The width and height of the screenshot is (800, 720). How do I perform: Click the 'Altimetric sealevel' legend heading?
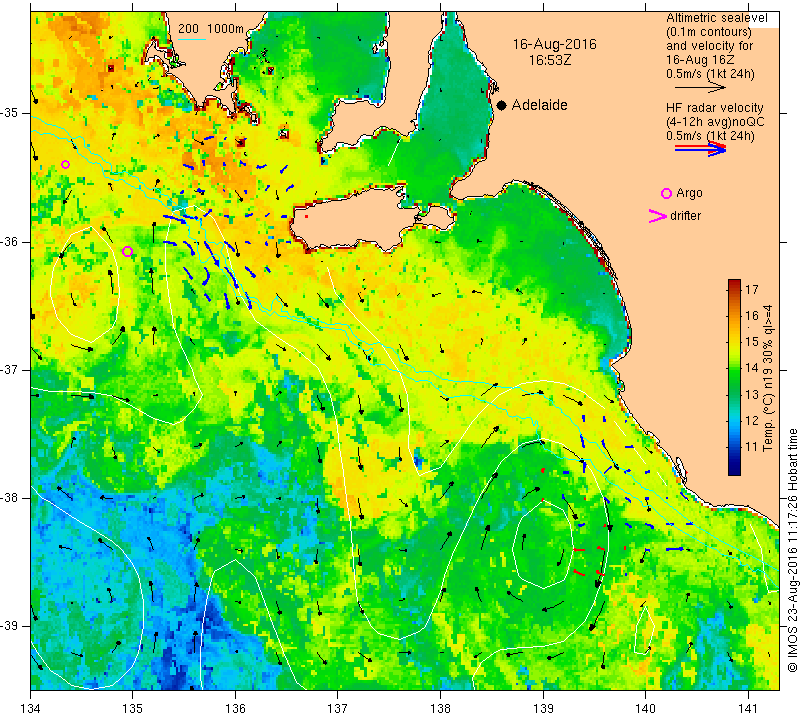coord(716,18)
